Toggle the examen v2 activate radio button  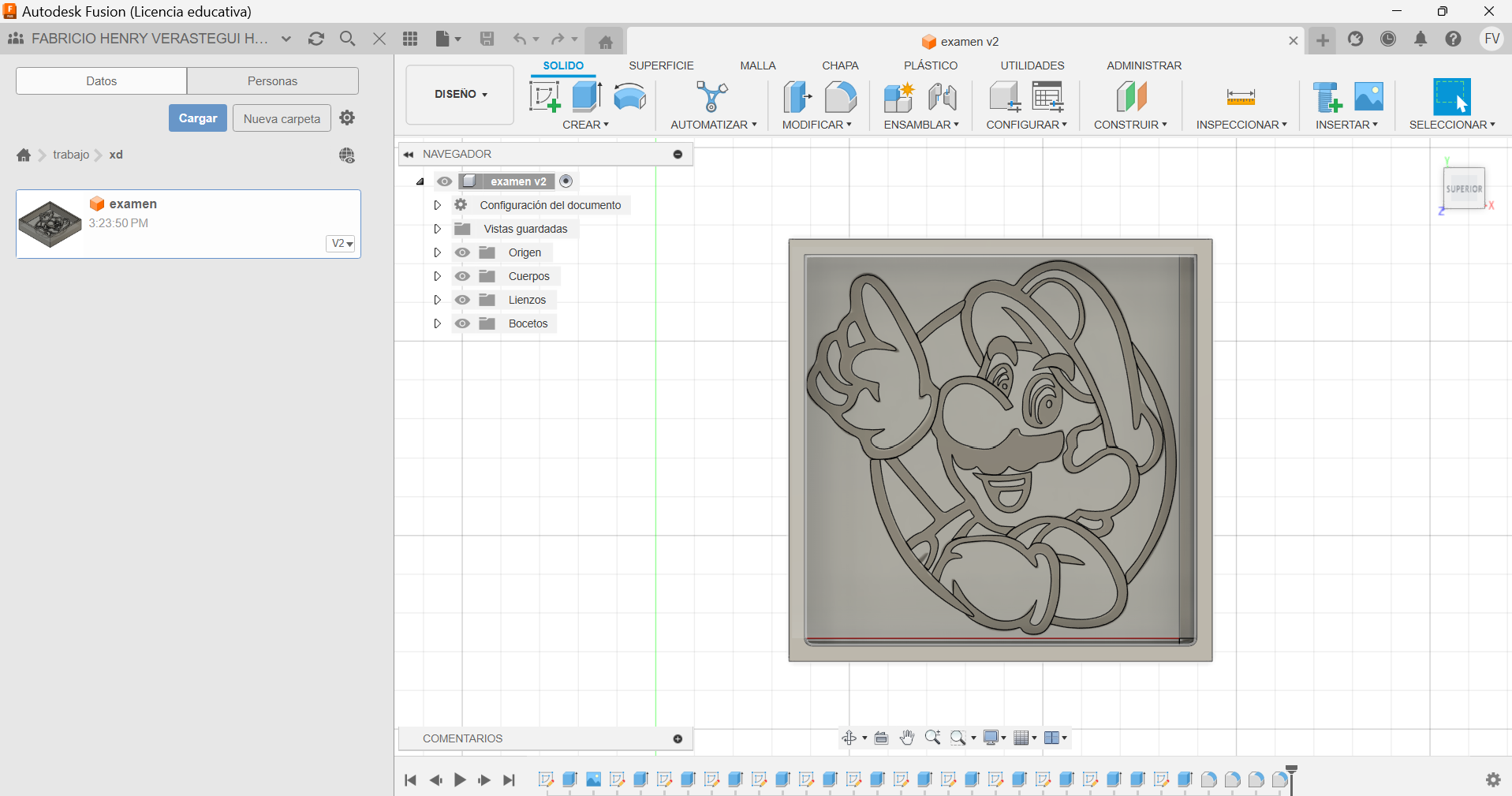(566, 181)
